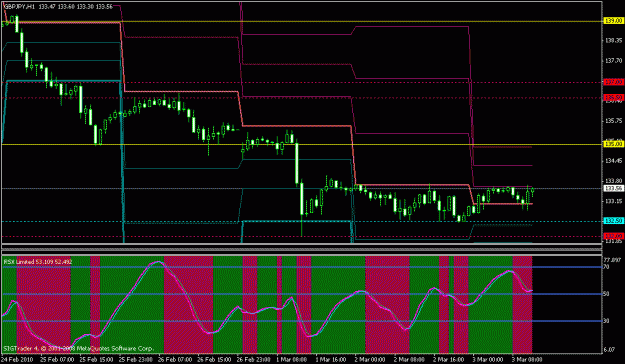Click the 133.15 price scale value
The image size is (625, 364).
tap(613, 201)
